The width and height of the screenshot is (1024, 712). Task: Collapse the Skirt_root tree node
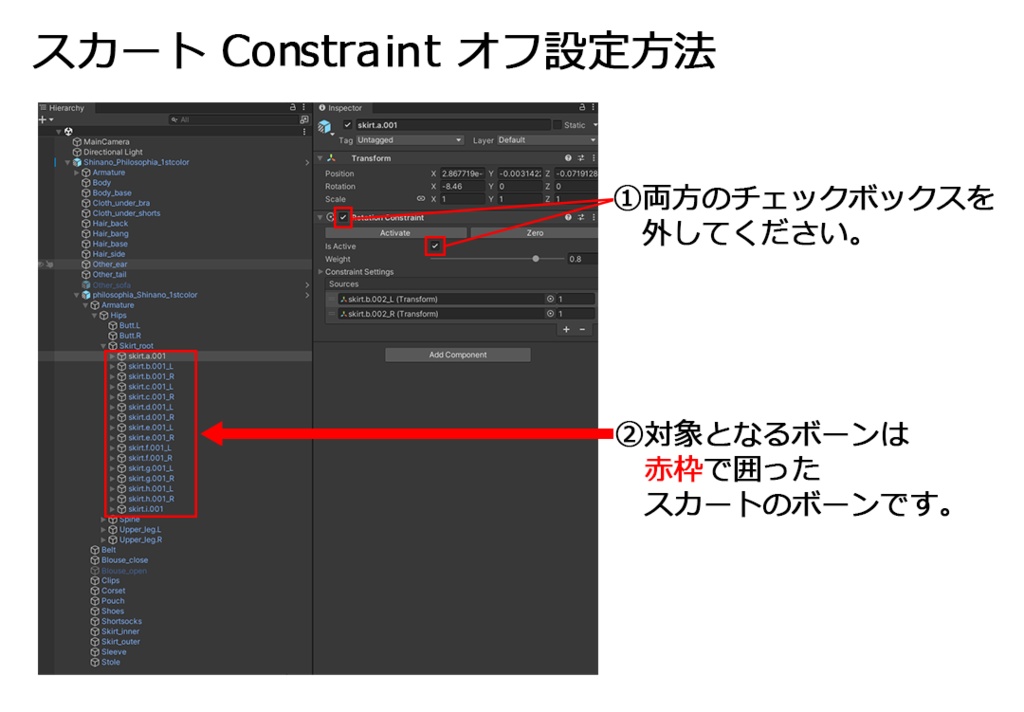pyautogui.click(x=103, y=346)
